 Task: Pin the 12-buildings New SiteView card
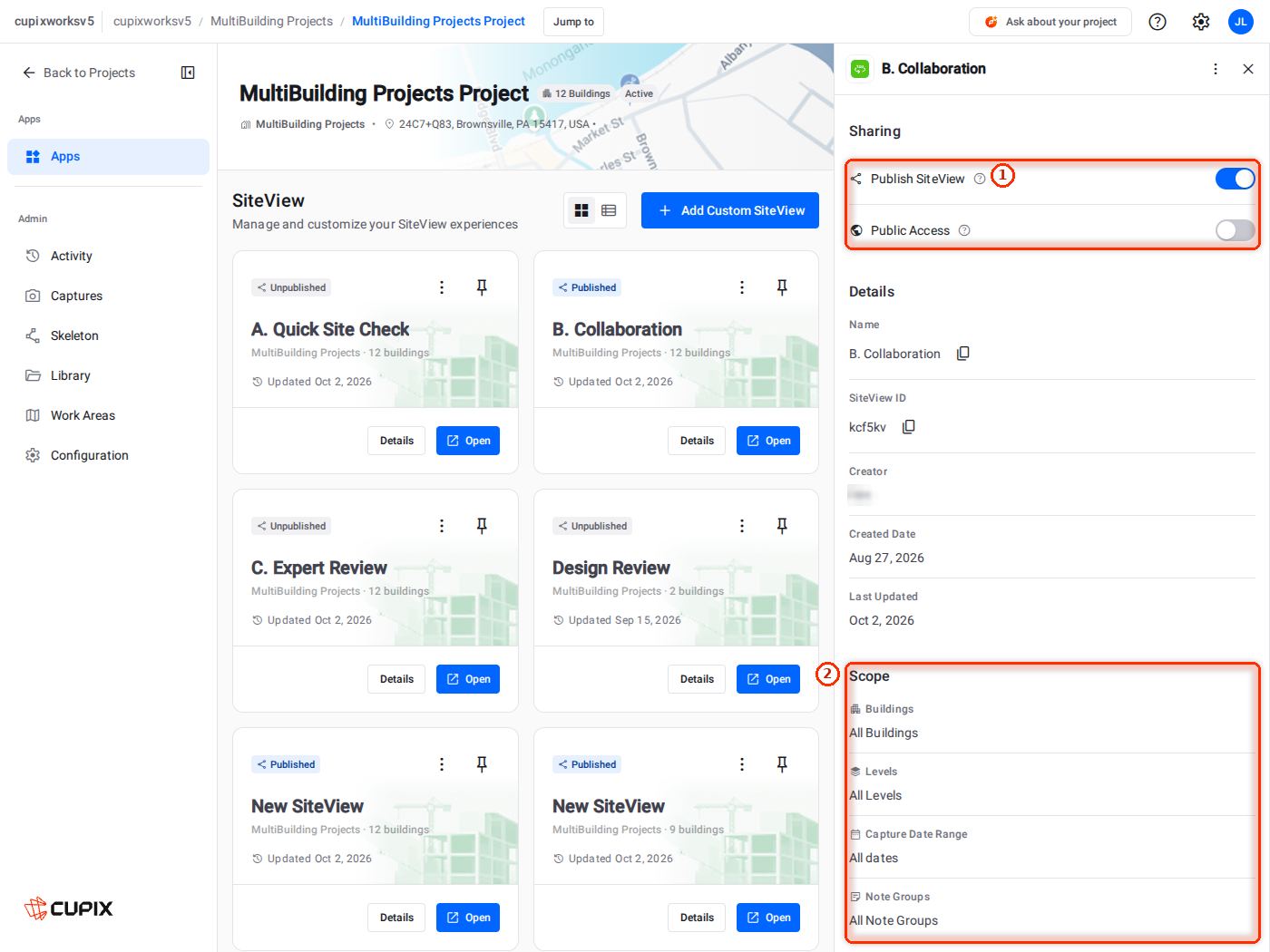(482, 764)
